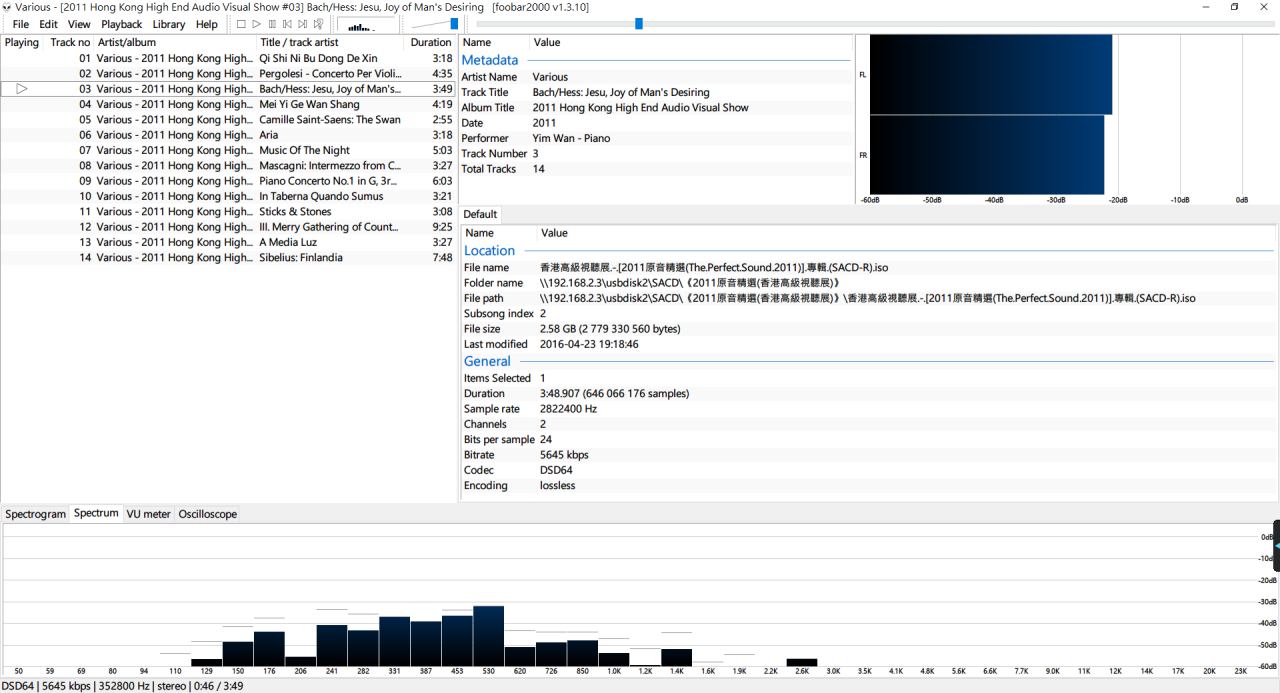Select track 14 Sibelius: Finlandia

[300, 258]
